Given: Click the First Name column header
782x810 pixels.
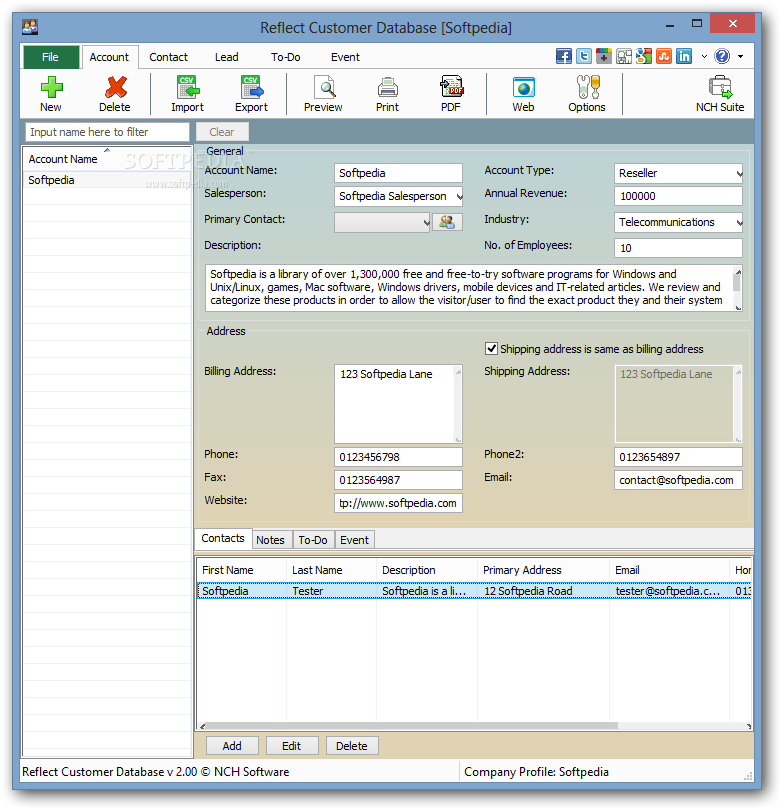Looking at the screenshot, I should pyautogui.click(x=242, y=570).
